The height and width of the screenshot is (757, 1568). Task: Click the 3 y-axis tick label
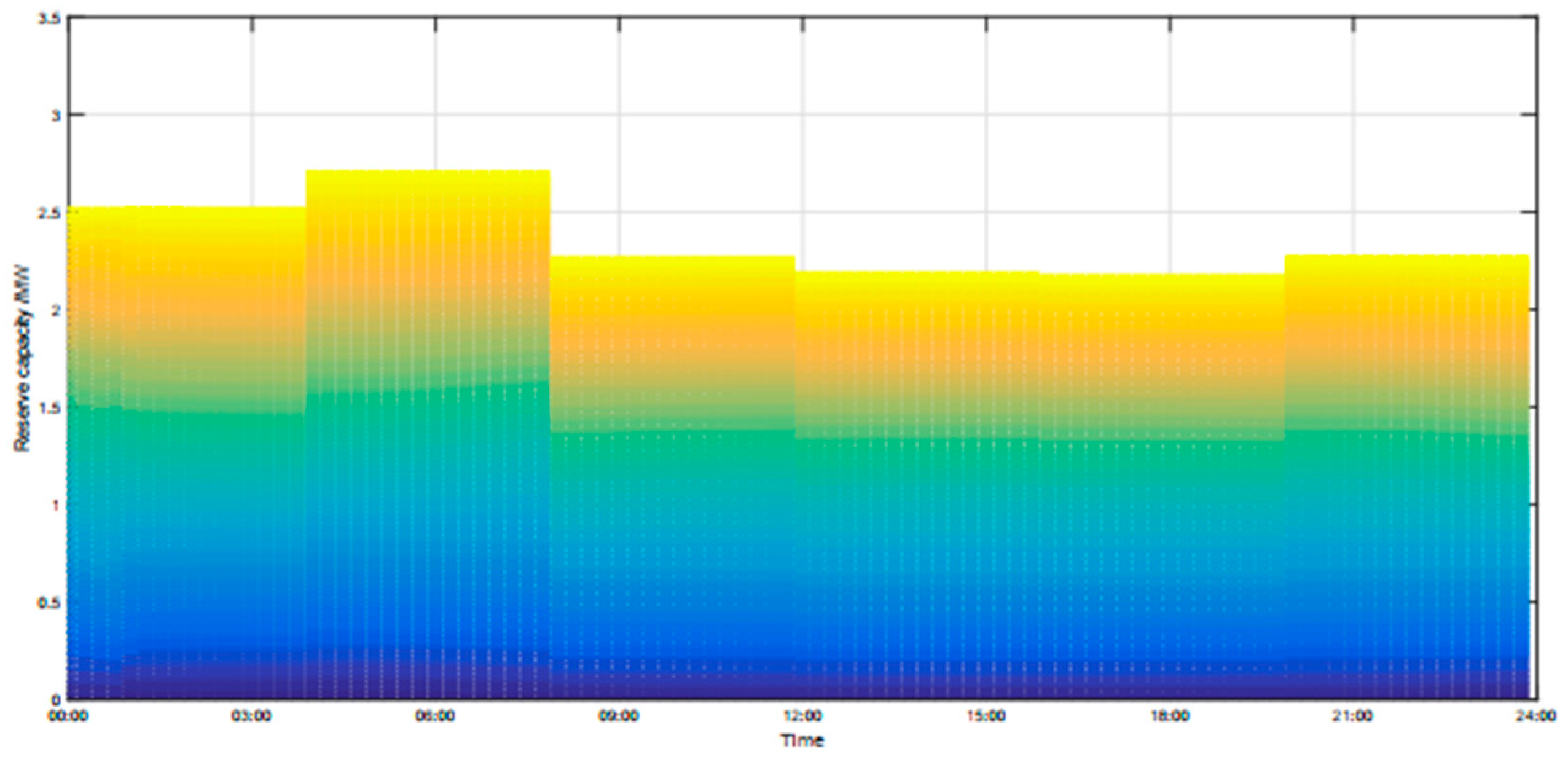tap(55, 116)
